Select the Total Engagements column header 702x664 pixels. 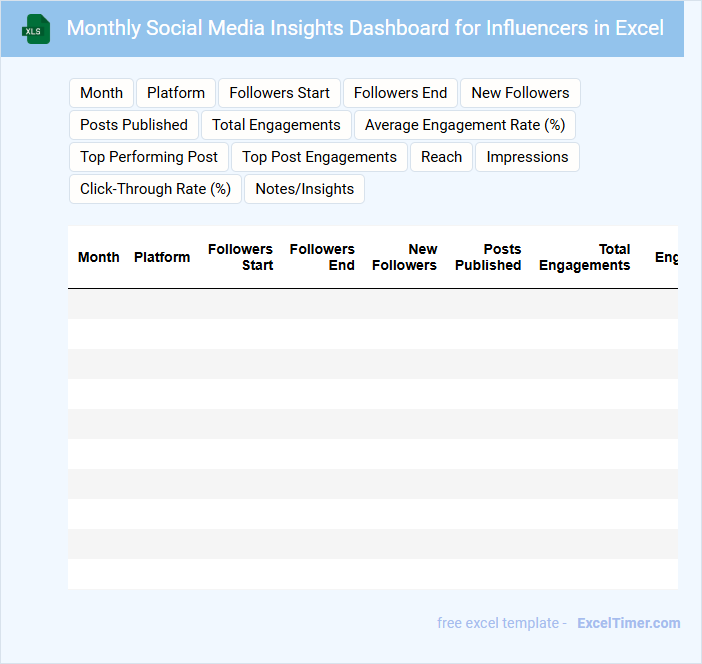point(585,257)
